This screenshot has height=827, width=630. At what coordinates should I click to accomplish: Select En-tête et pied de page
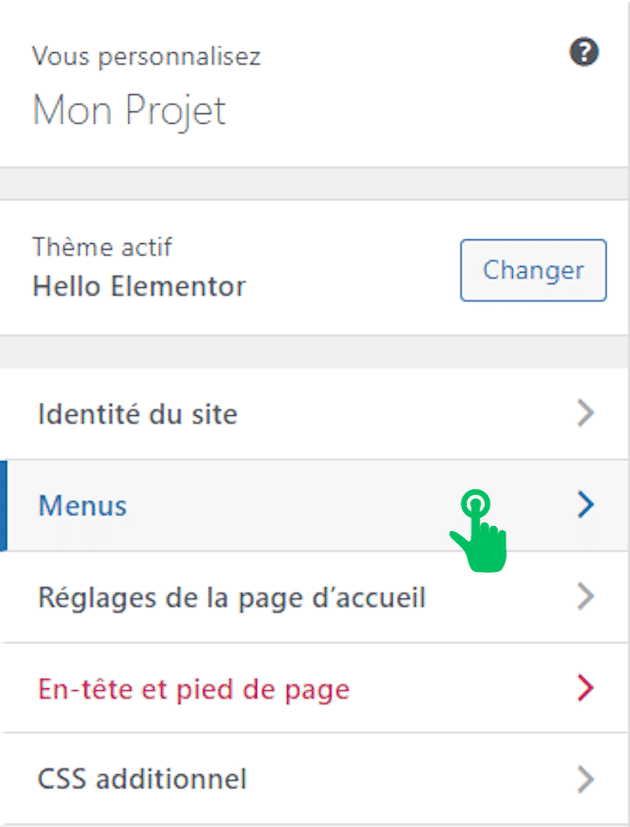(x=194, y=689)
